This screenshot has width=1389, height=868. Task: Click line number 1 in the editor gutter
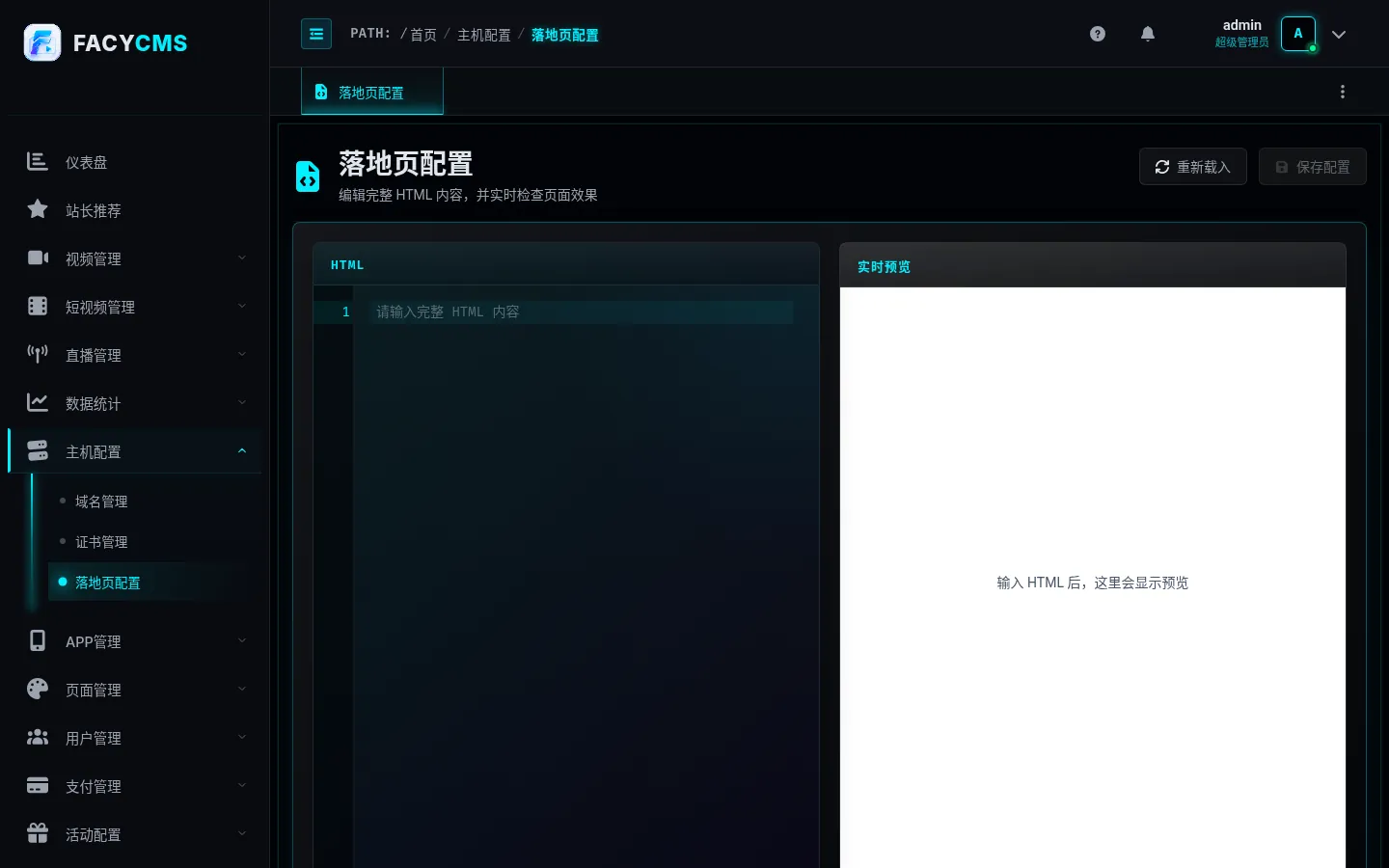[x=345, y=312]
